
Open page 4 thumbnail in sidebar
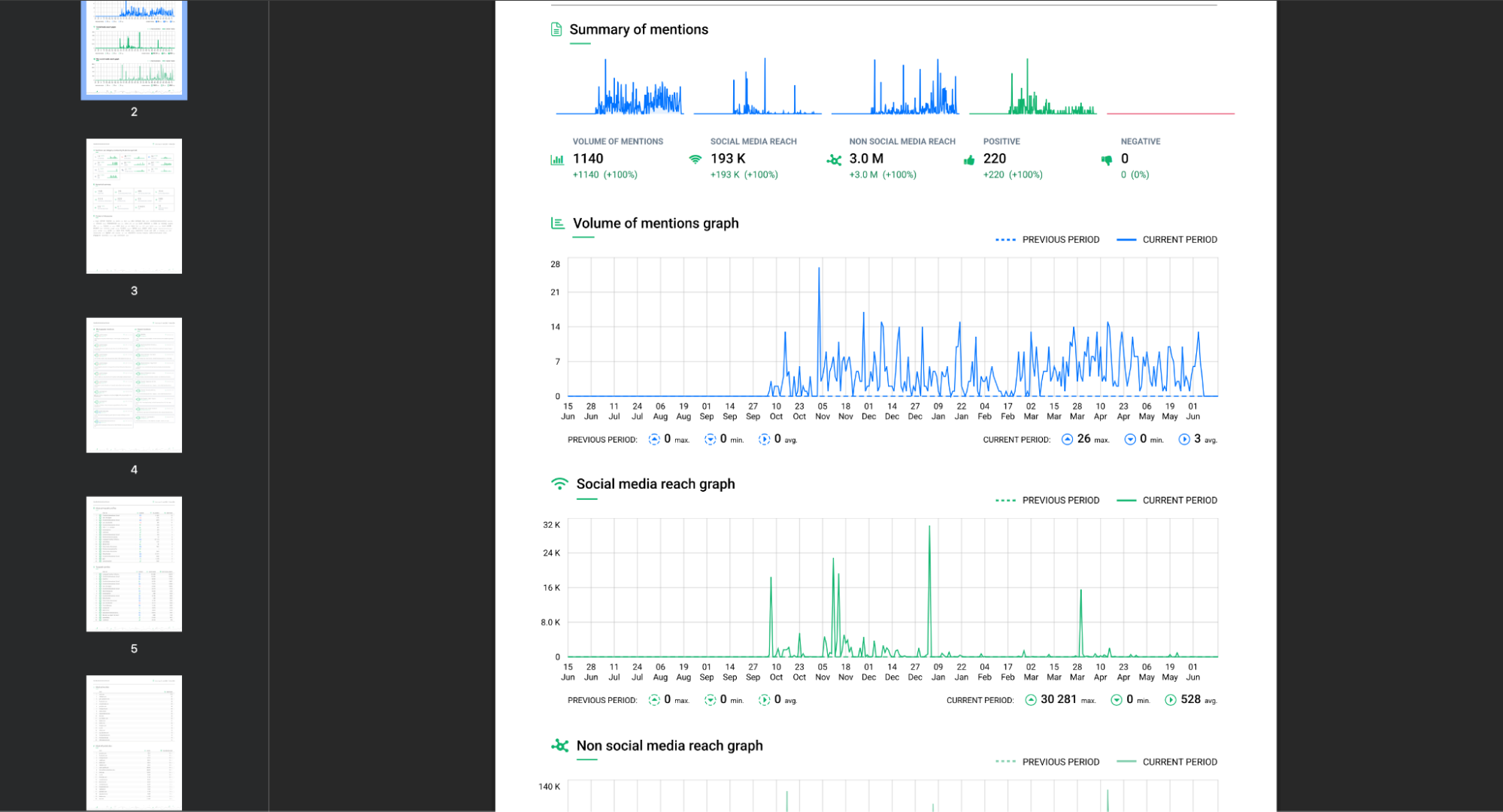coord(134,385)
